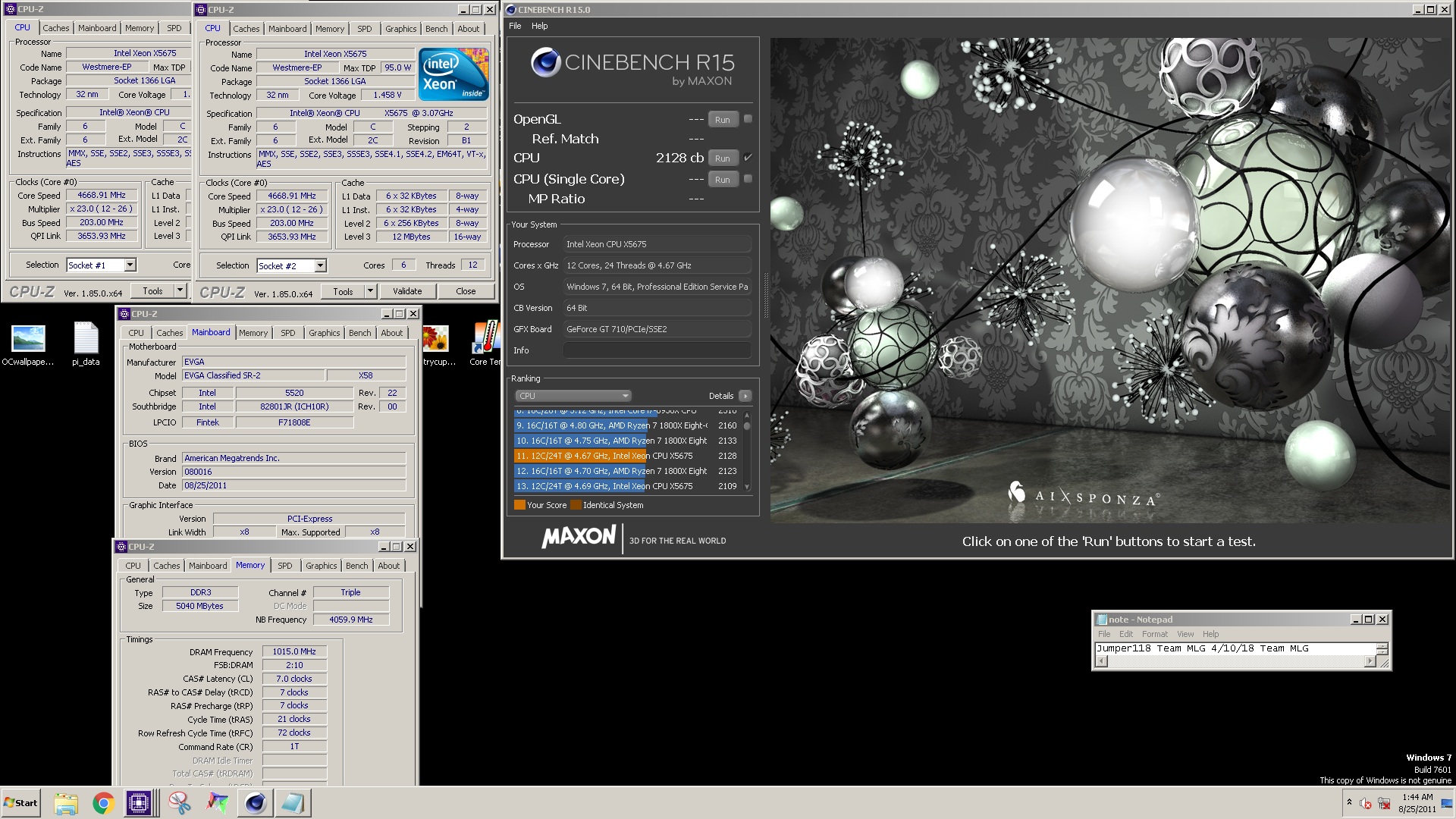Grab the ranking list scrollbar thumb
Viewport: 1456px width, 819px height.
point(747,425)
